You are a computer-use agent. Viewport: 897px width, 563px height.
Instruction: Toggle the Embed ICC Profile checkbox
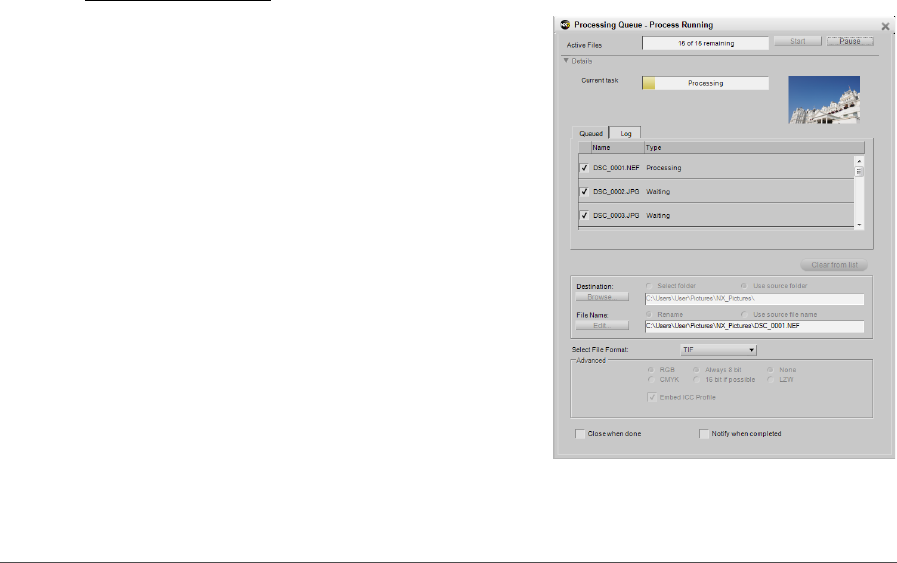pos(652,397)
